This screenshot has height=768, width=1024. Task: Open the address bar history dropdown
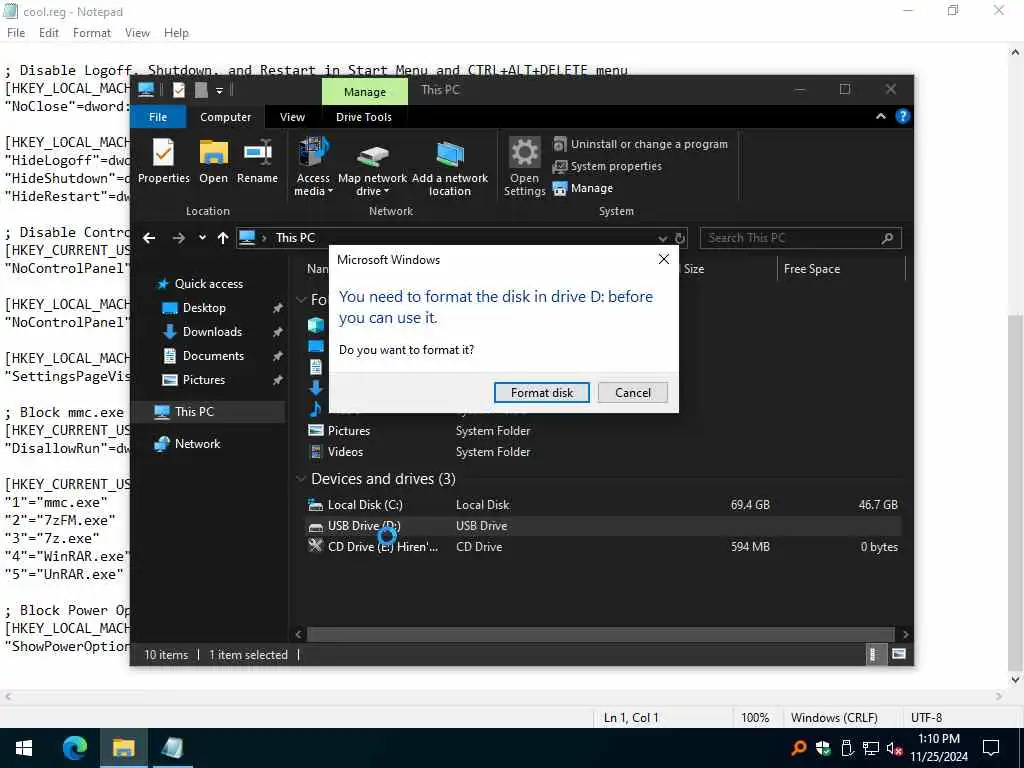pyautogui.click(x=662, y=238)
